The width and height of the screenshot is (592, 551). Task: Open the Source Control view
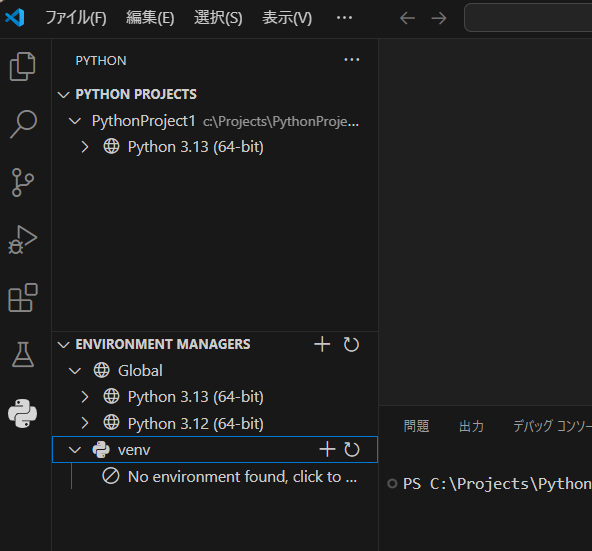coord(23,182)
